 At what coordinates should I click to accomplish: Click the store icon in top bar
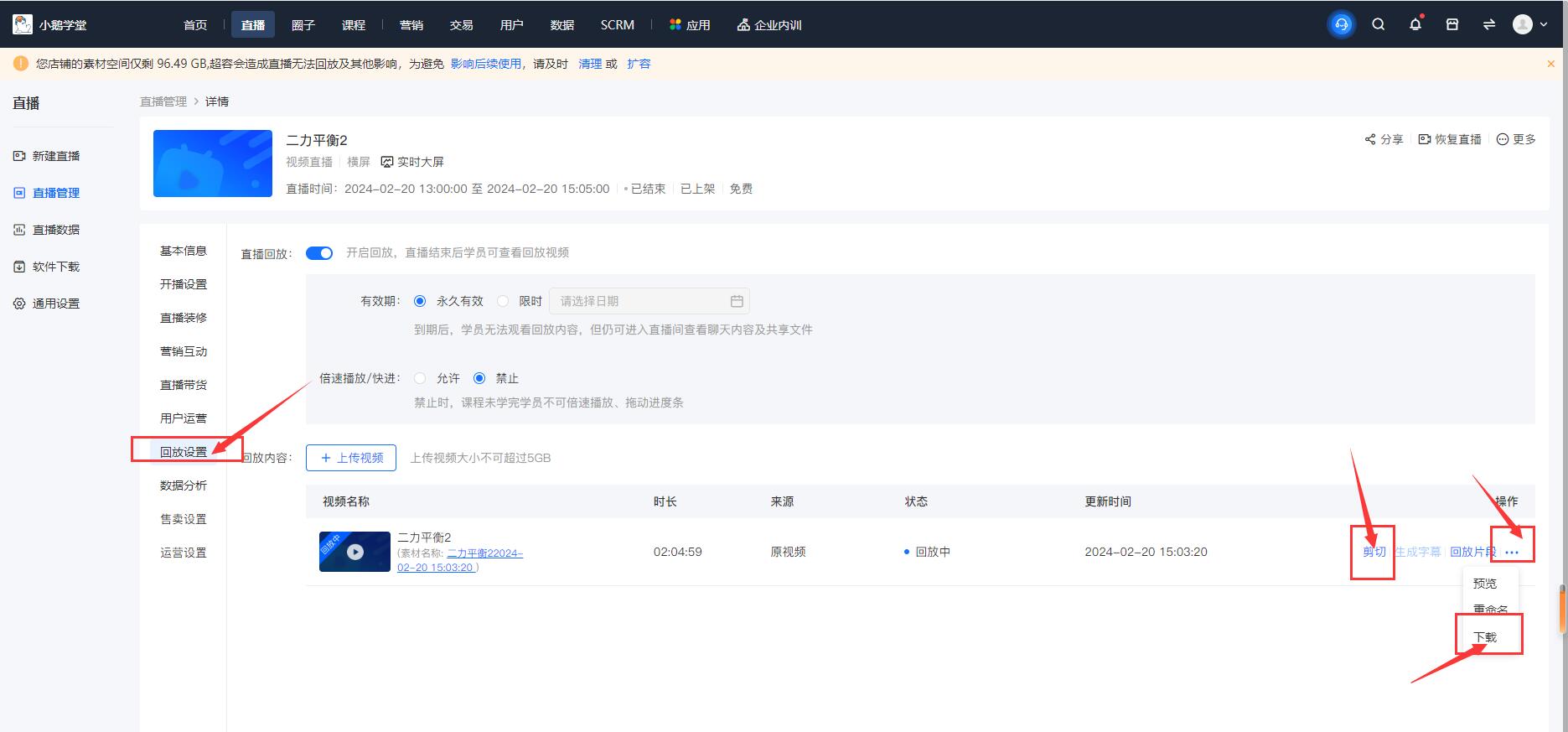click(x=1452, y=24)
